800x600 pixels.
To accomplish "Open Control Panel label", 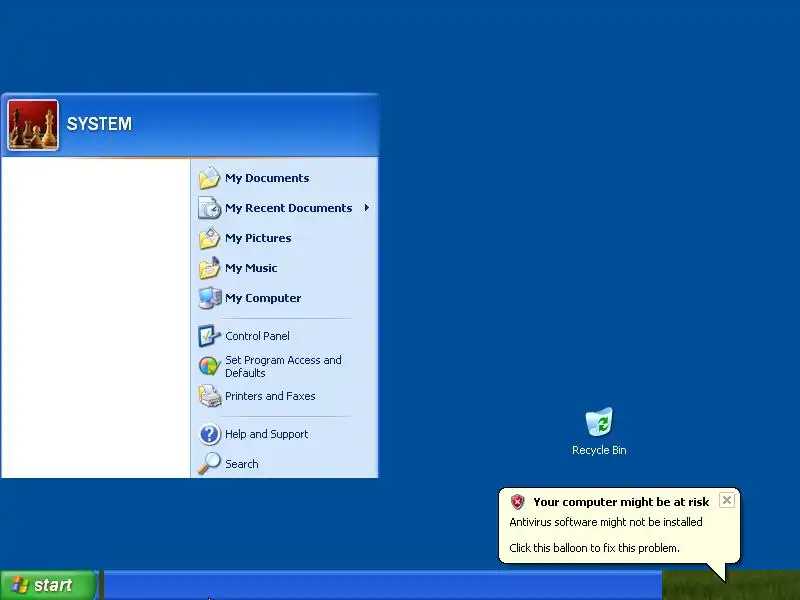I will 257,336.
